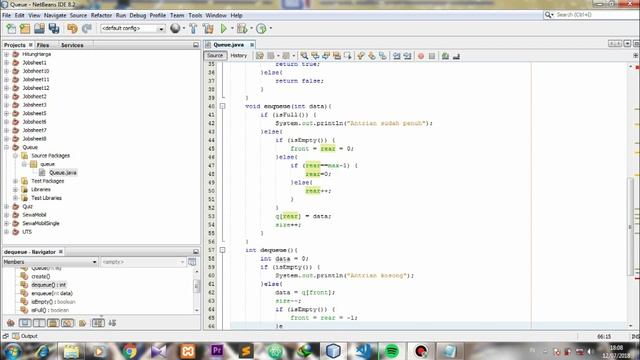Click the Undo toolbar icon

coord(72,28)
